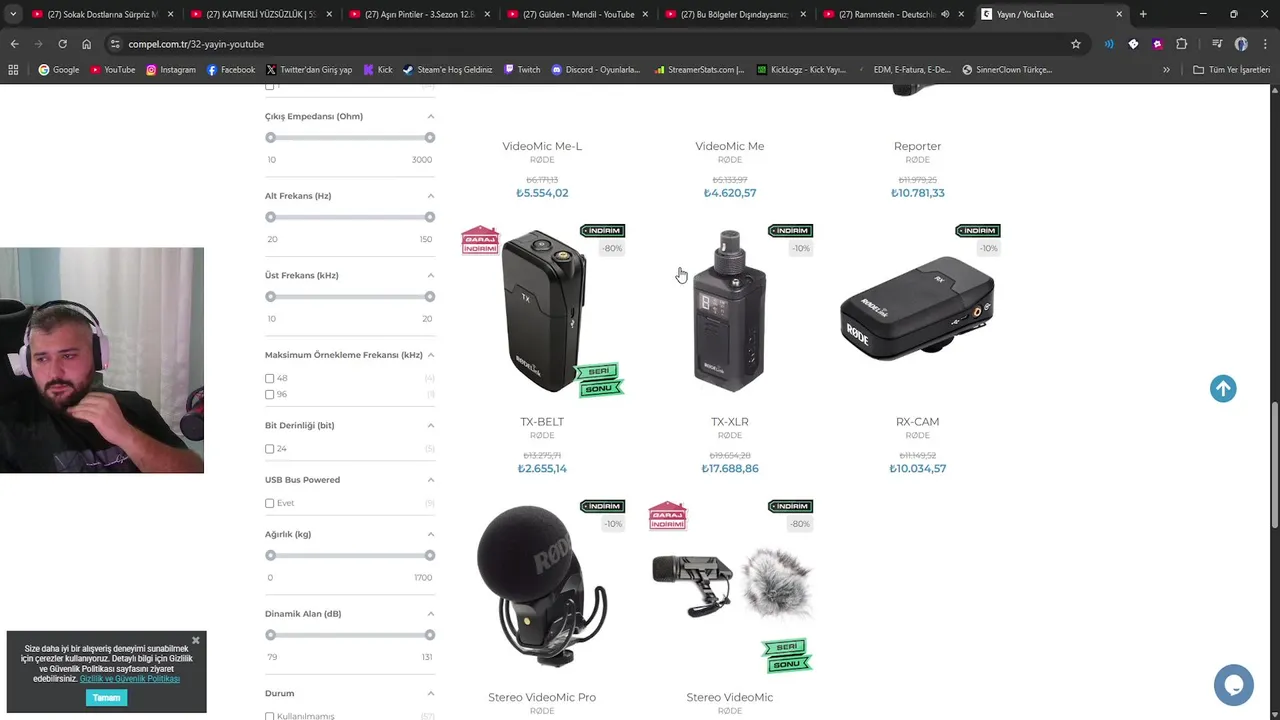Open the Steam'e Hoş Geldiniz bookmark
The height and width of the screenshot is (720, 1280).
coord(448,70)
